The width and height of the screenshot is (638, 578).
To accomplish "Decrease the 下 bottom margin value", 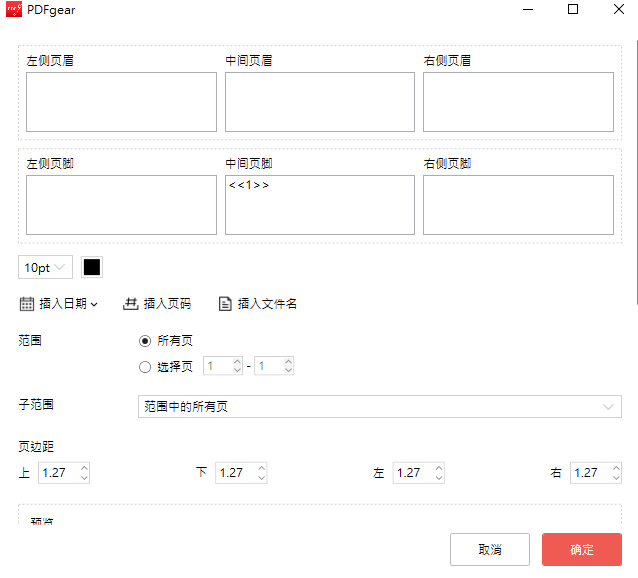I will click(x=262, y=478).
